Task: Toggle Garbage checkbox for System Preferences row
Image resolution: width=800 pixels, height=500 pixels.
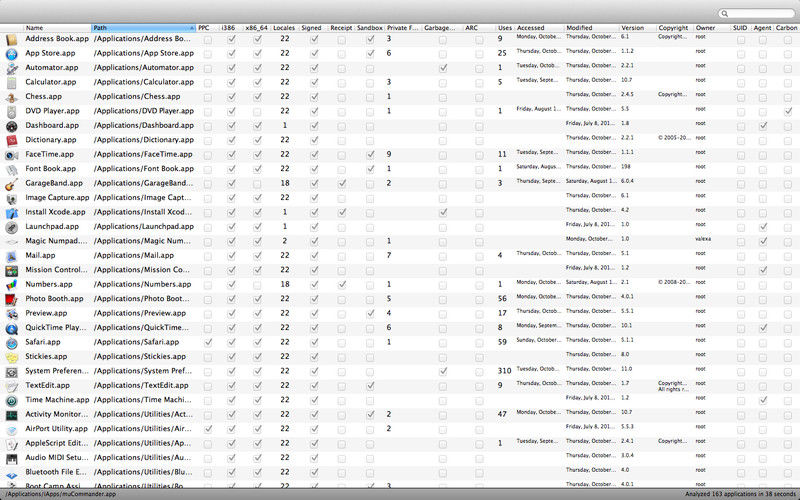Action: tap(443, 371)
